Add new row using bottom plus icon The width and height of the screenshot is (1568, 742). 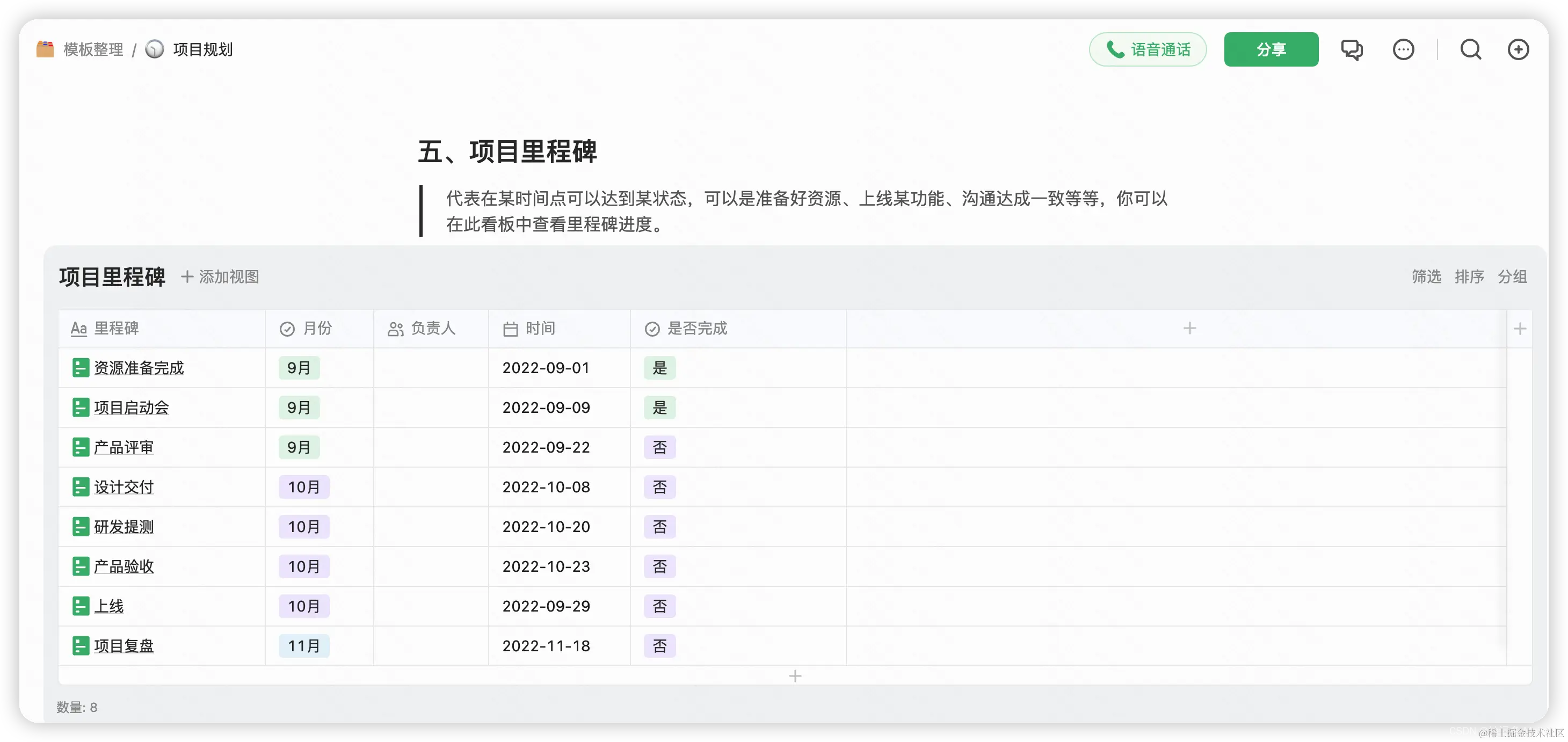(x=795, y=675)
